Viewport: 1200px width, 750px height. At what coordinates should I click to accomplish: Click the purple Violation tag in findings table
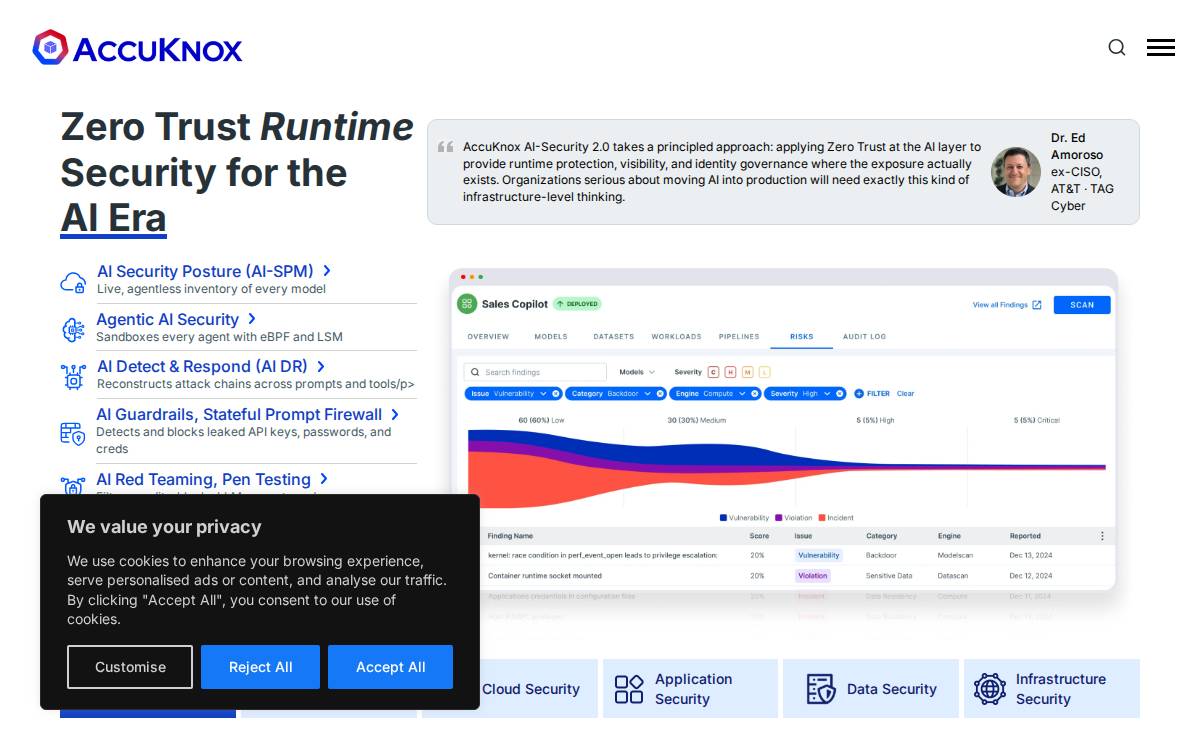click(x=813, y=576)
